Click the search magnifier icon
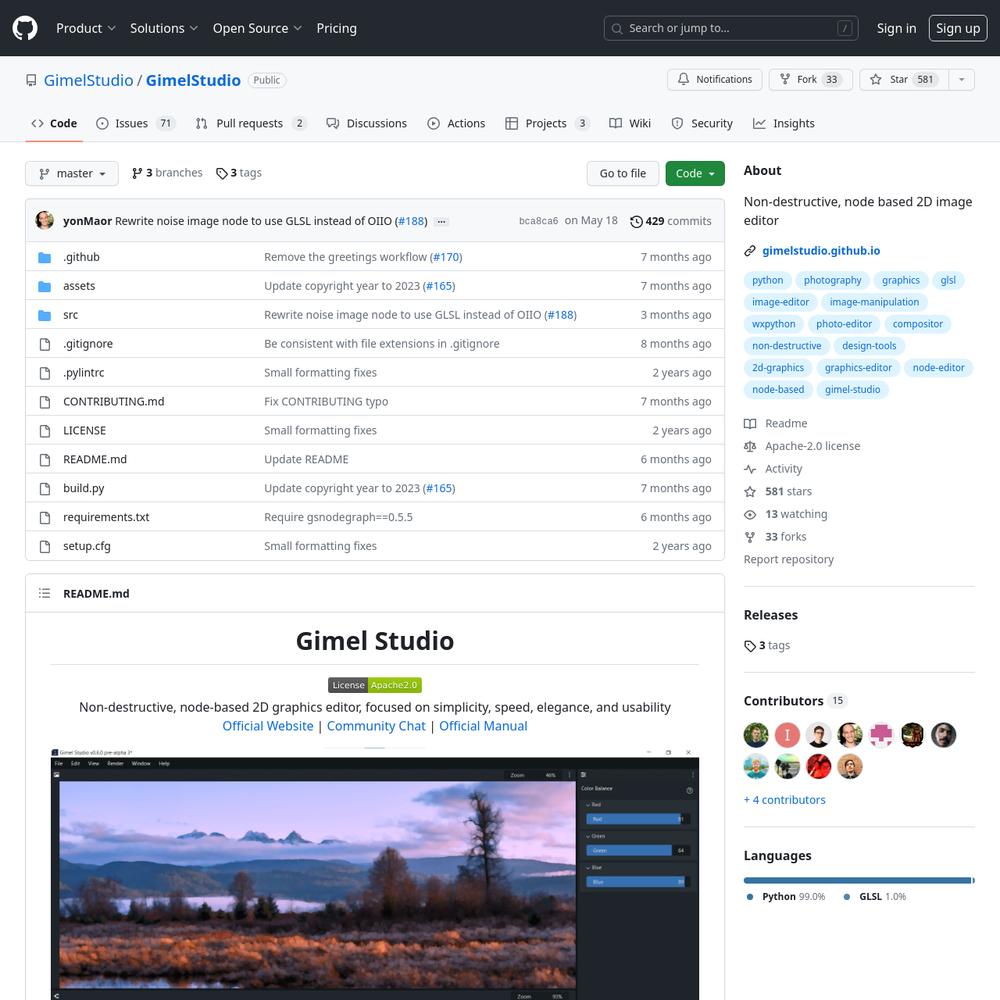 [x=617, y=28]
